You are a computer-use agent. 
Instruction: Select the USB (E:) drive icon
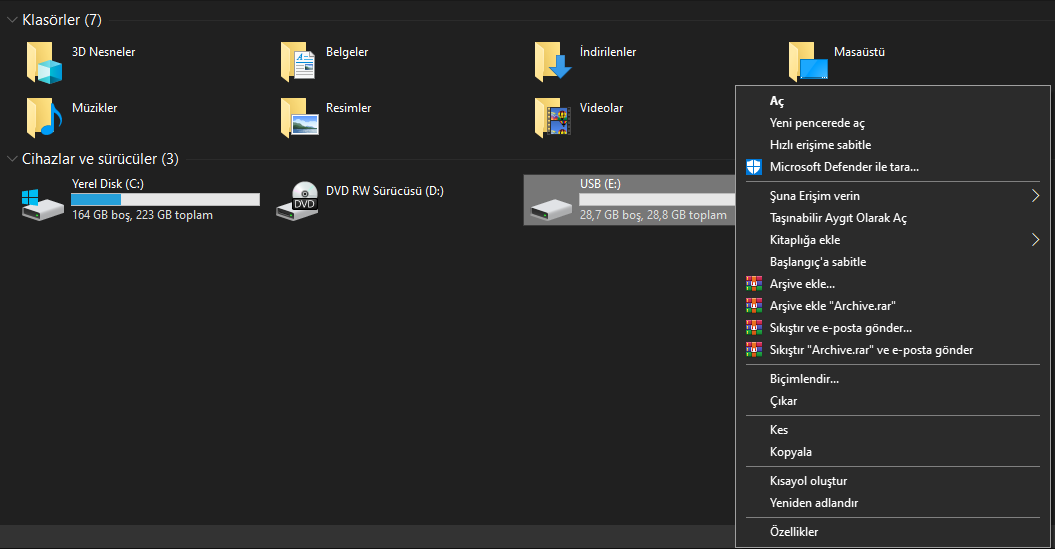click(x=551, y=209)
